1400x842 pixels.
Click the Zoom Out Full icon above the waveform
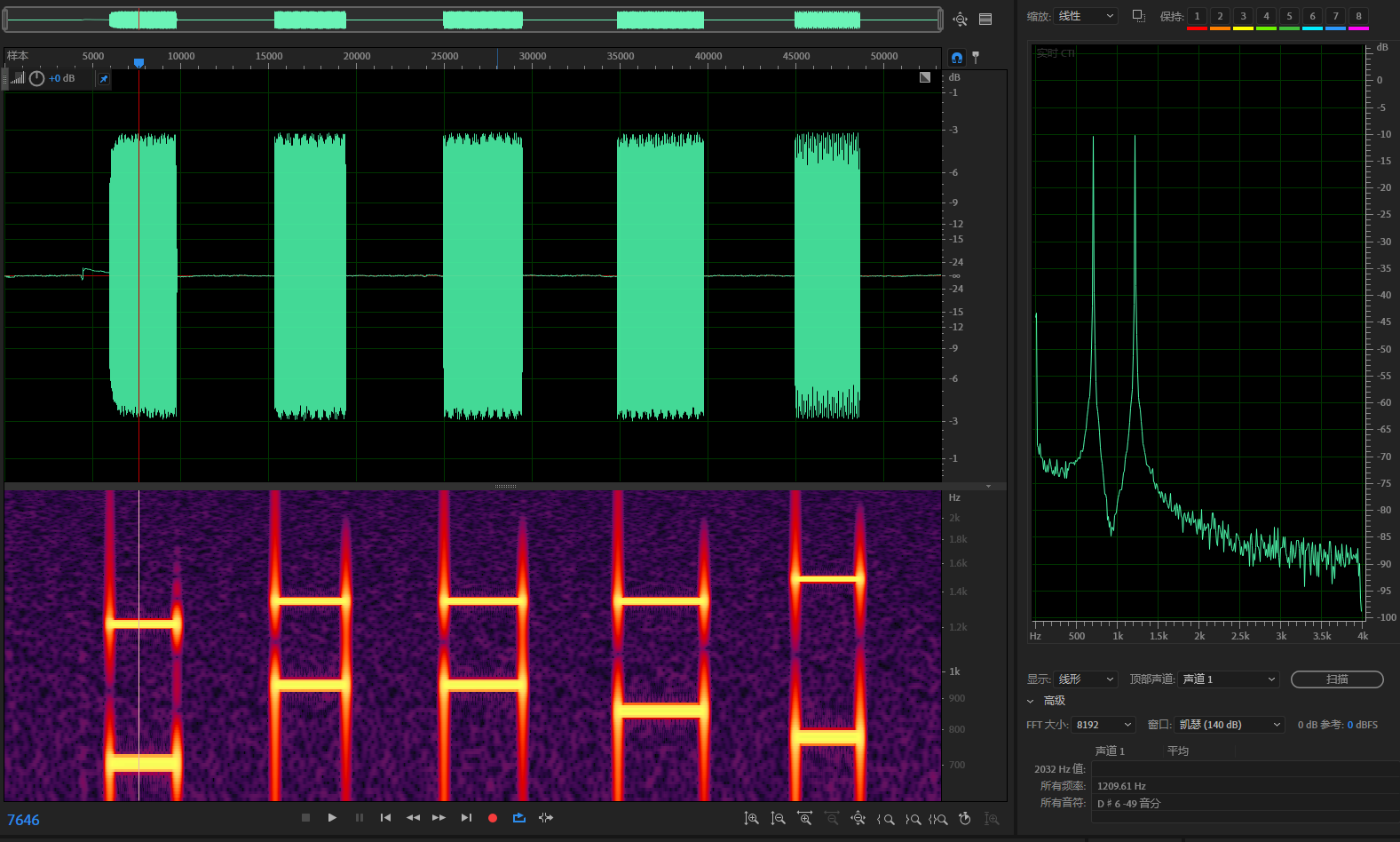[960, 19]
